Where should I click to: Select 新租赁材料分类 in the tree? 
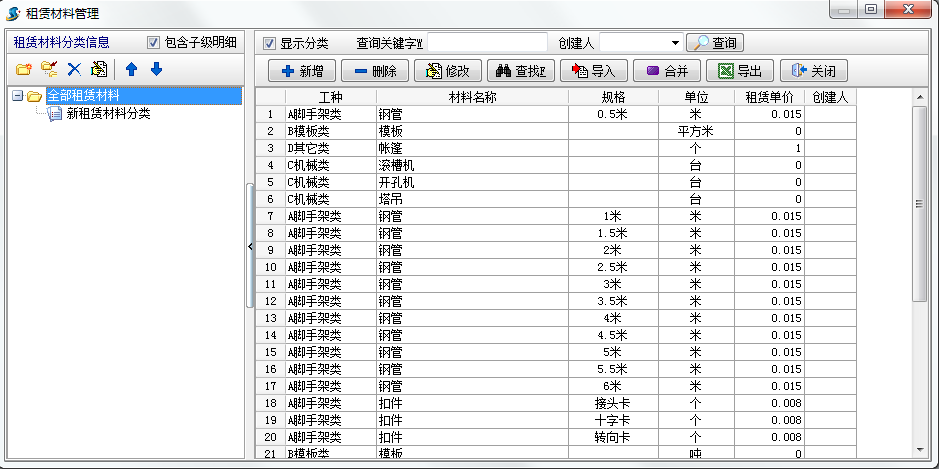pos(108,113)
